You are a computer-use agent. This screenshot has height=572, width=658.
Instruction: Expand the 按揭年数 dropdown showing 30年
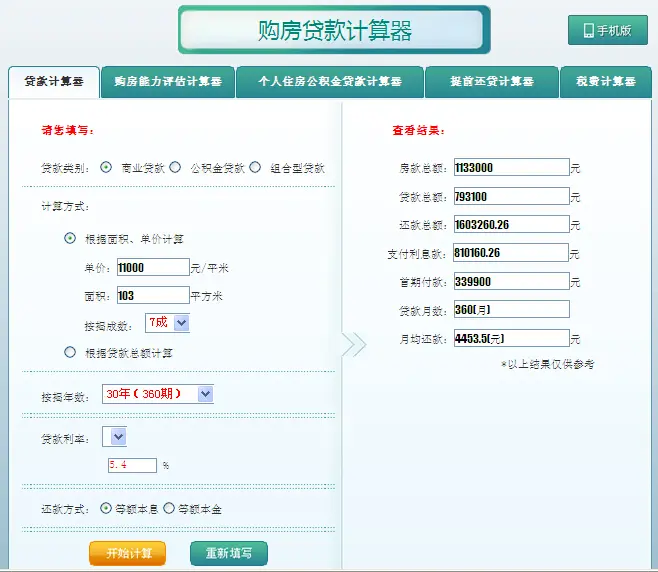158,394
